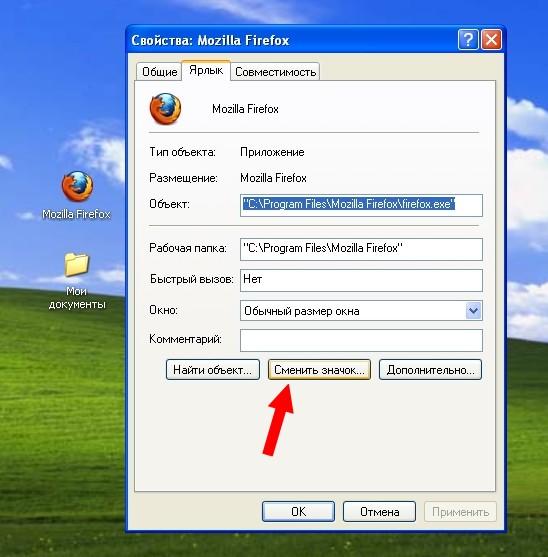Switch to the Общие tab
The height and width of the screenshot is (557, 548).
click(x=159, y=72)
